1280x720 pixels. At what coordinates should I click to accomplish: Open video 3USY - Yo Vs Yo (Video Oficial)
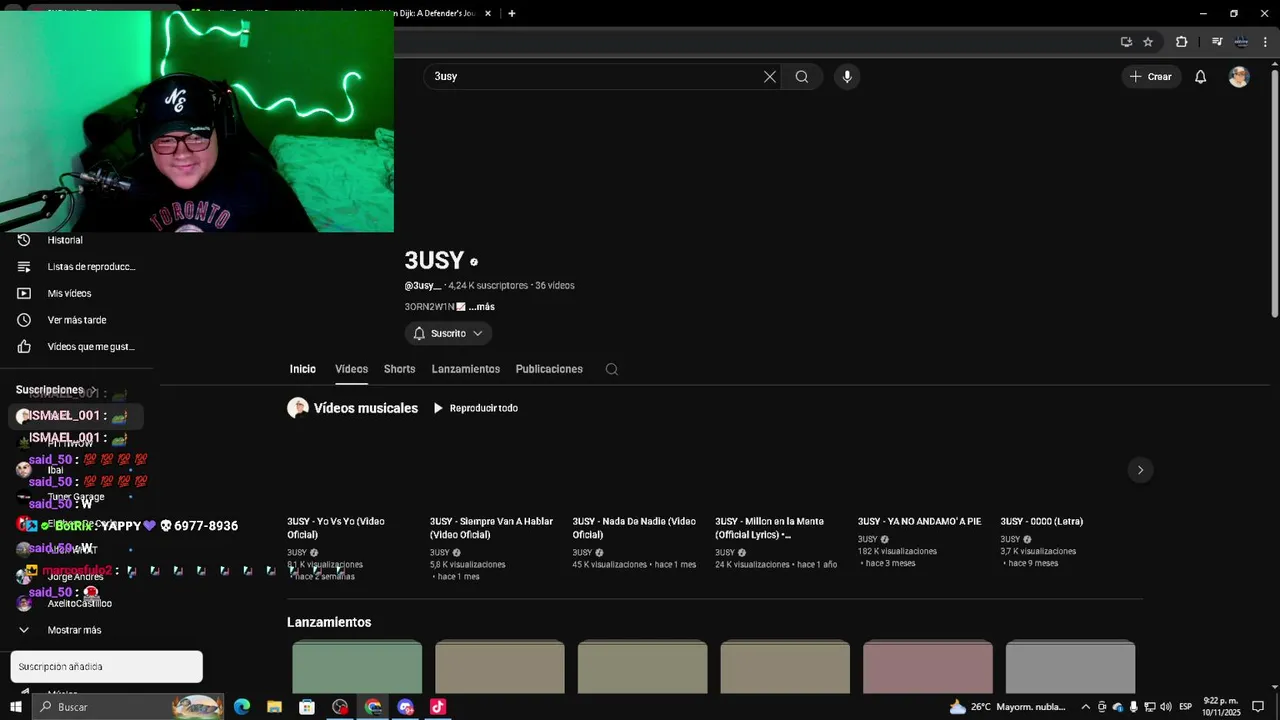coord(336,528)
